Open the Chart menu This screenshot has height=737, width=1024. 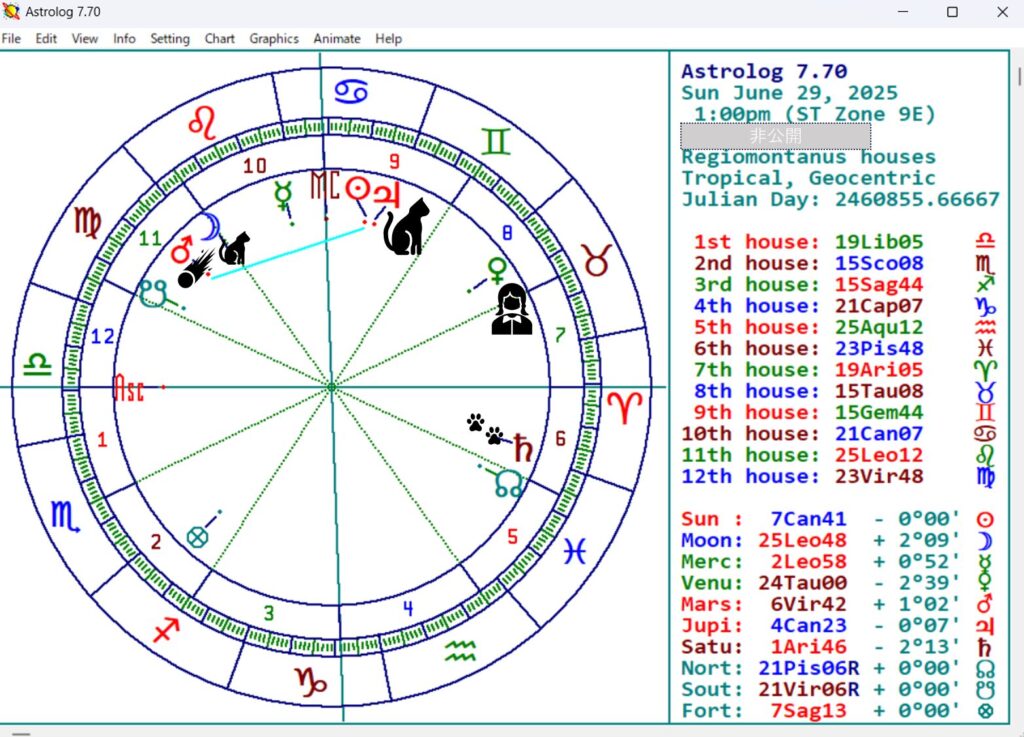pos(219,39)
